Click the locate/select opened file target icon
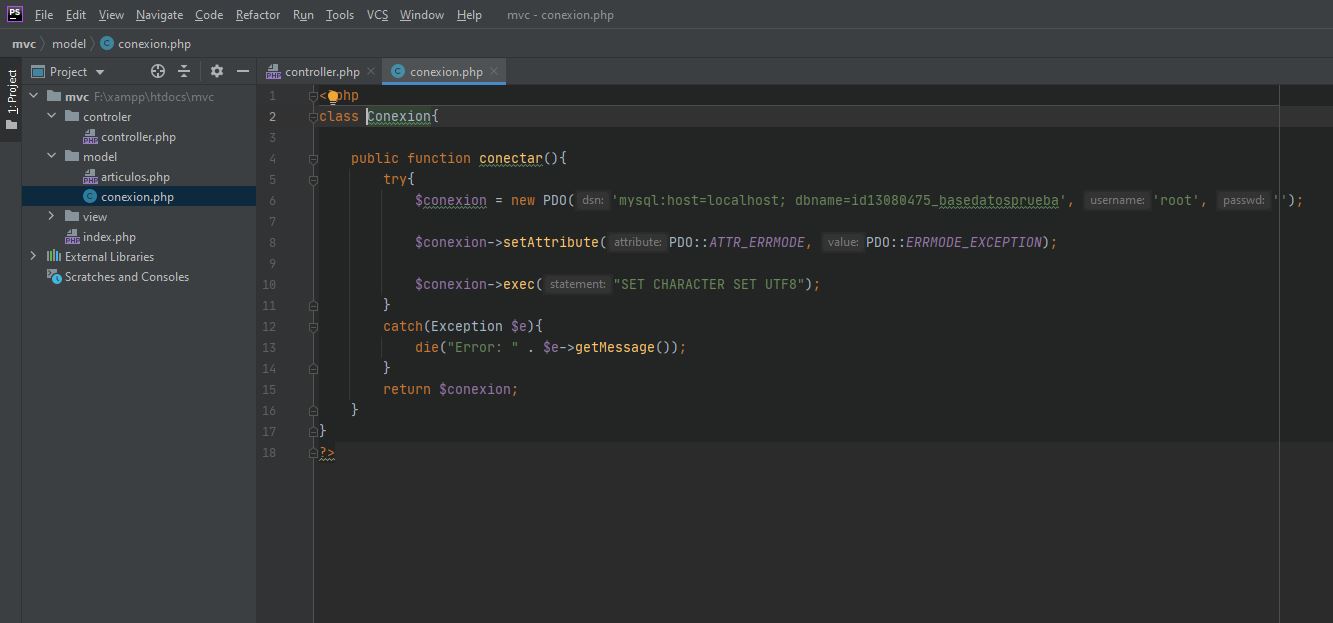Viewport: 1333px width, 623px height. pyautogui.click(x=157, y=71)
